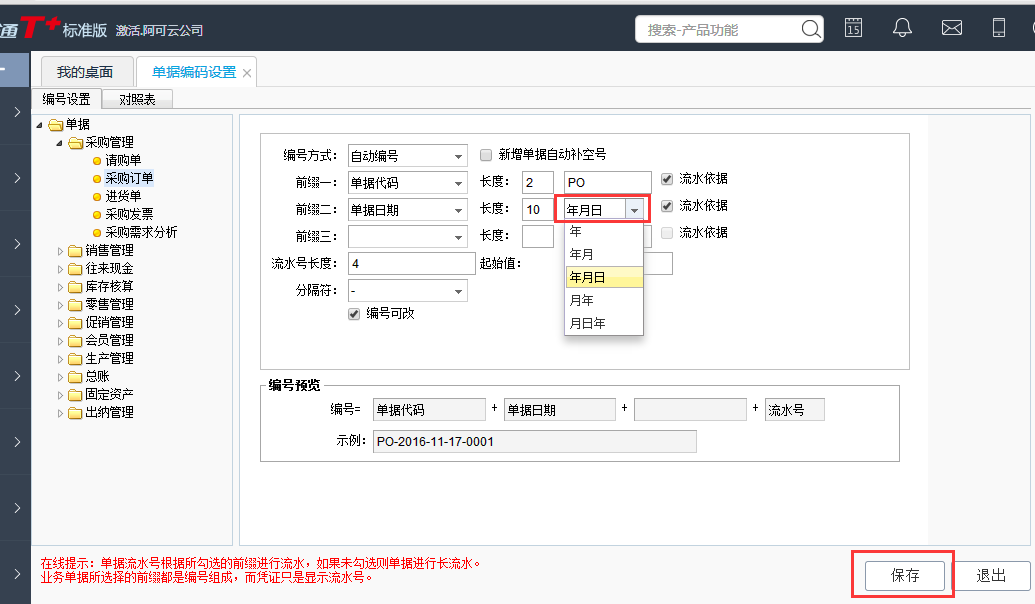Click the 请购单 item icon
This screenshot has height=604, width=1035.
97,160
